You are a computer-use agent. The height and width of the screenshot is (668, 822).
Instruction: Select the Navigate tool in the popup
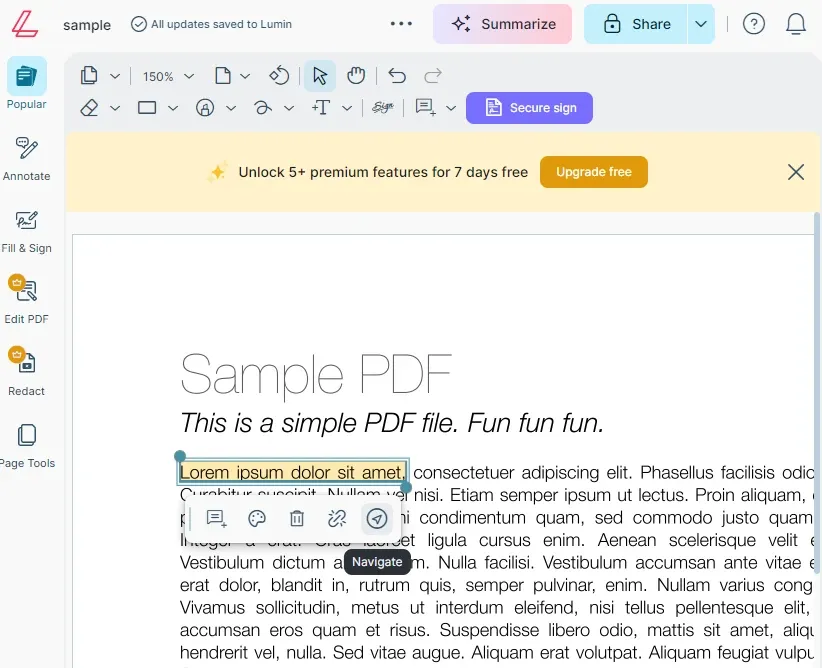[377, 518]
